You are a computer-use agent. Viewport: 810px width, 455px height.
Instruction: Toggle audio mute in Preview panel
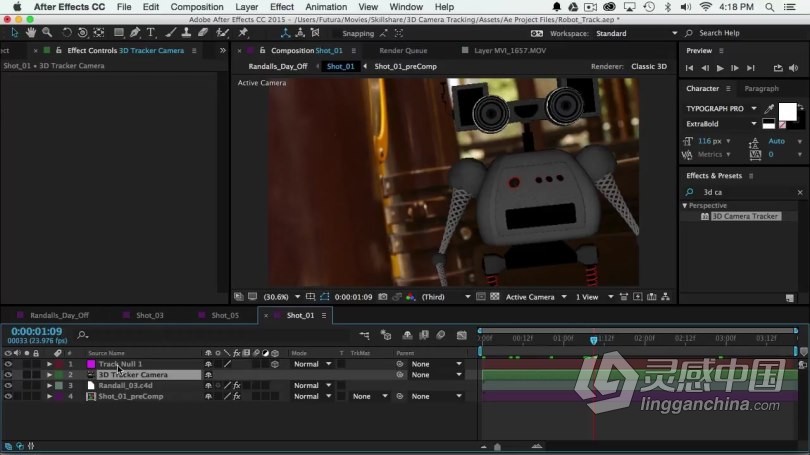[793, 68]
